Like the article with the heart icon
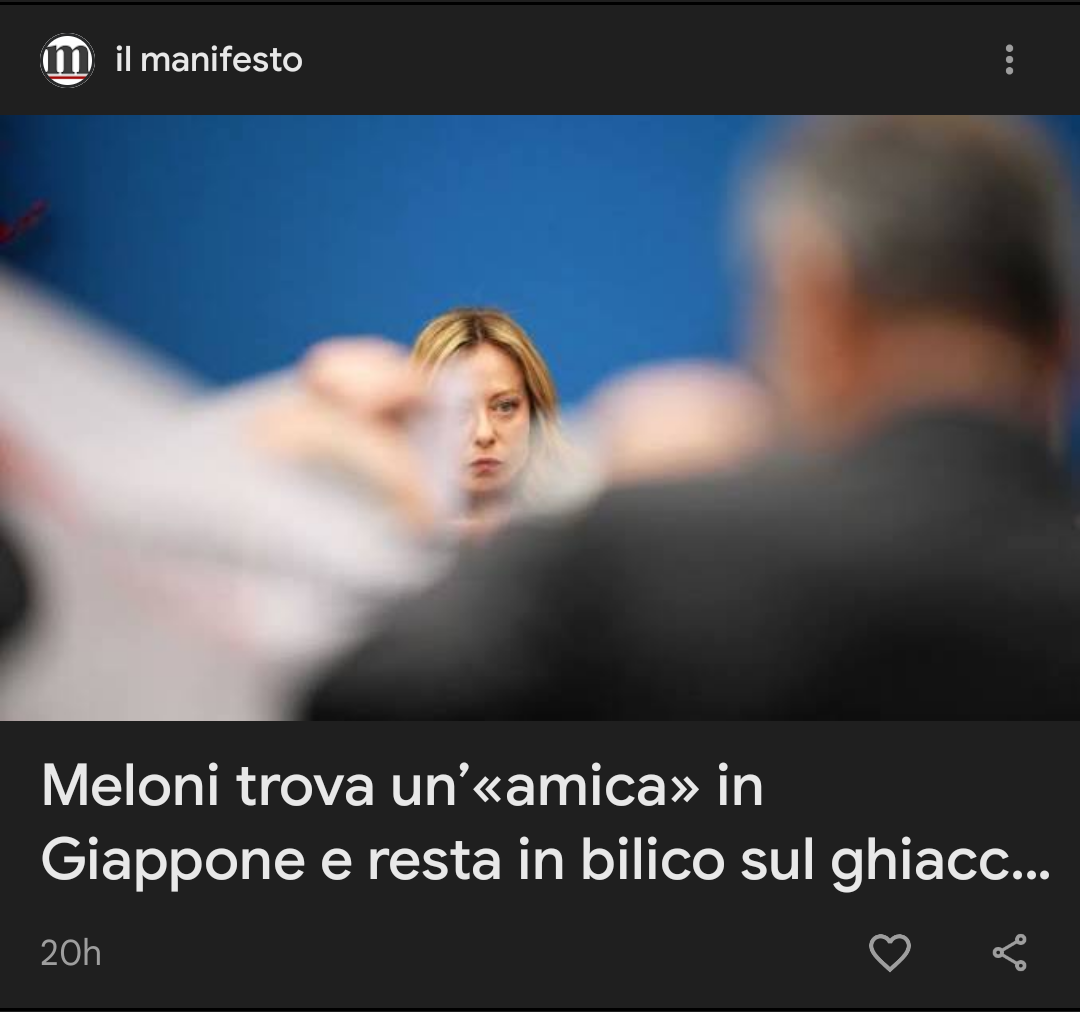 (889, 952)
